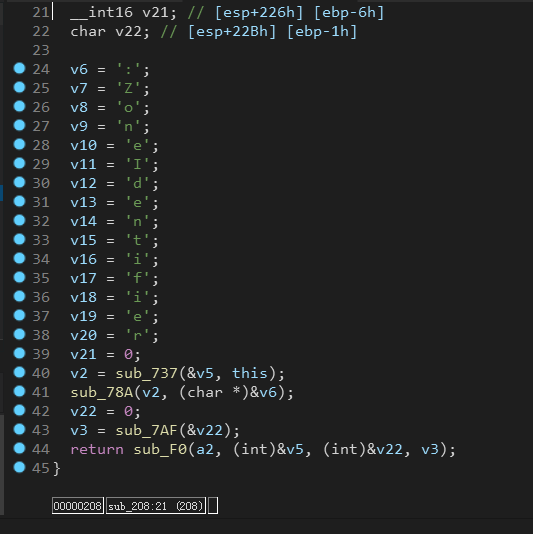The image size is (533, 534).
Task: Click breakpoint marker beside line 27
Action: tap(19, 125)
